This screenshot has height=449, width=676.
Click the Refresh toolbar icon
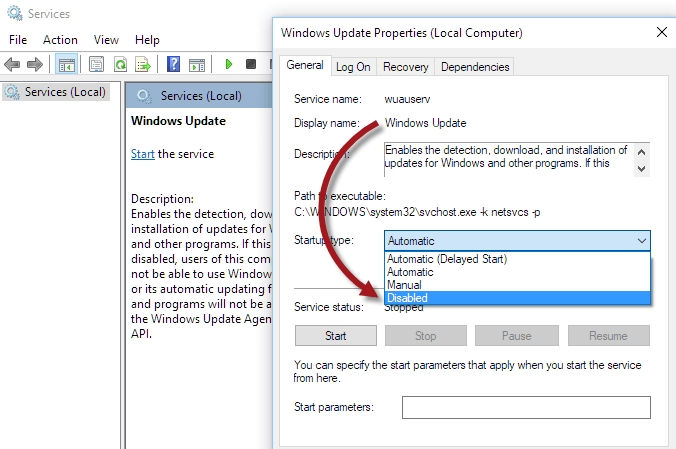click(x=120, y=65)
